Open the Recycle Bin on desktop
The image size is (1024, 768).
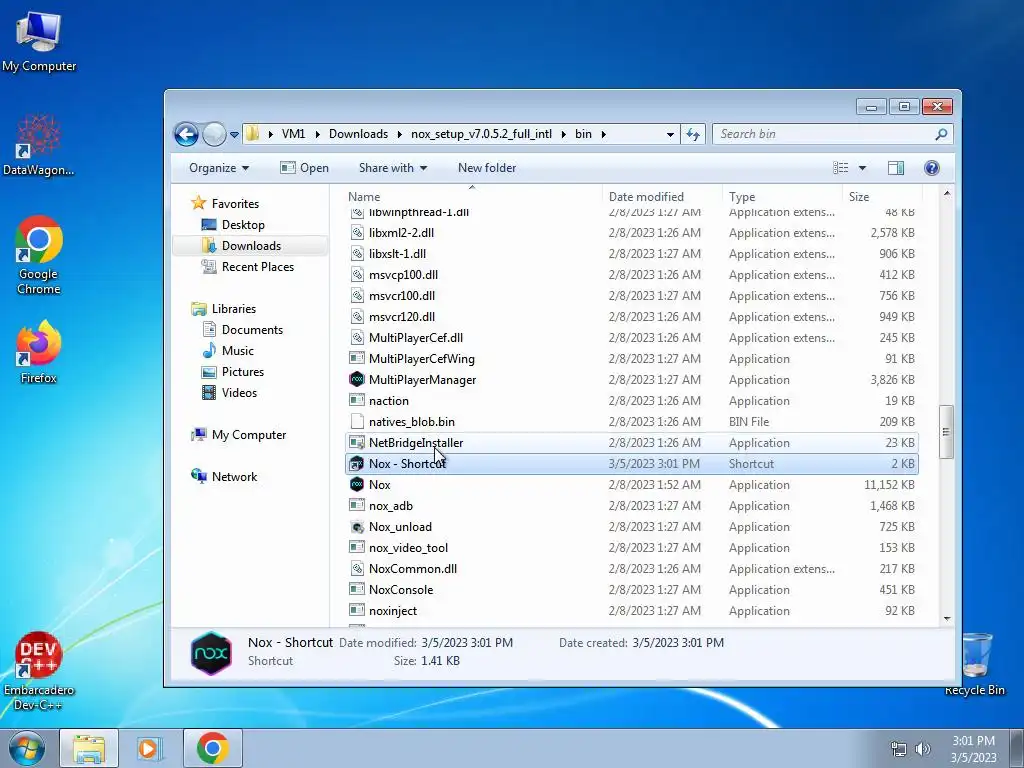(974, 664)
